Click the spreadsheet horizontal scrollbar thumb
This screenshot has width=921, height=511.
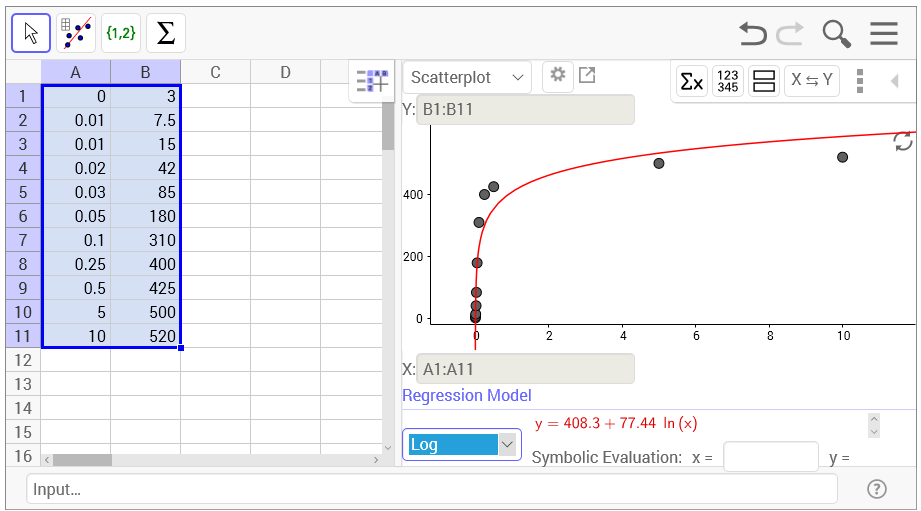tap(82, 460)
